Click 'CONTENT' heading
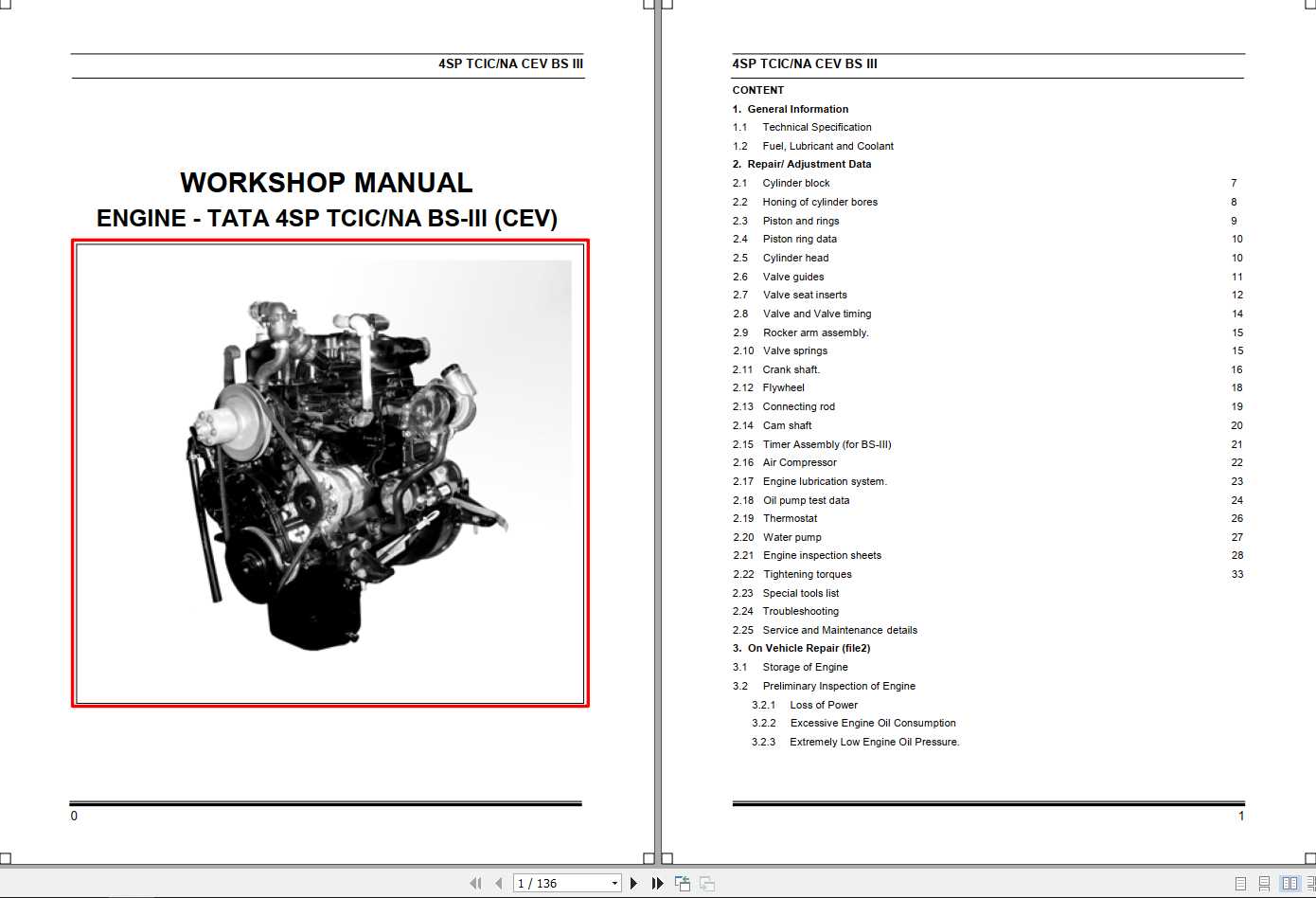 coord(757,90)
